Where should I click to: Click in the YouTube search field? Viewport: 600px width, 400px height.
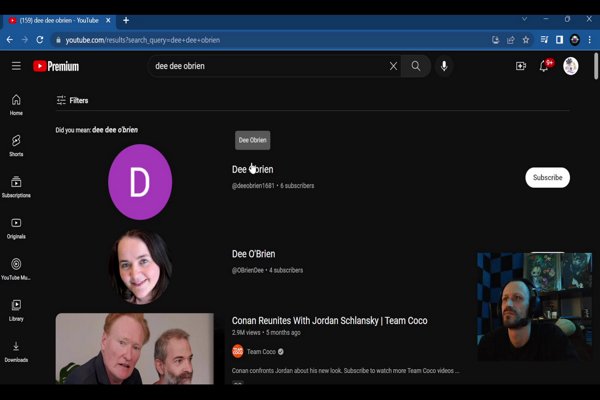coord(268,66)
